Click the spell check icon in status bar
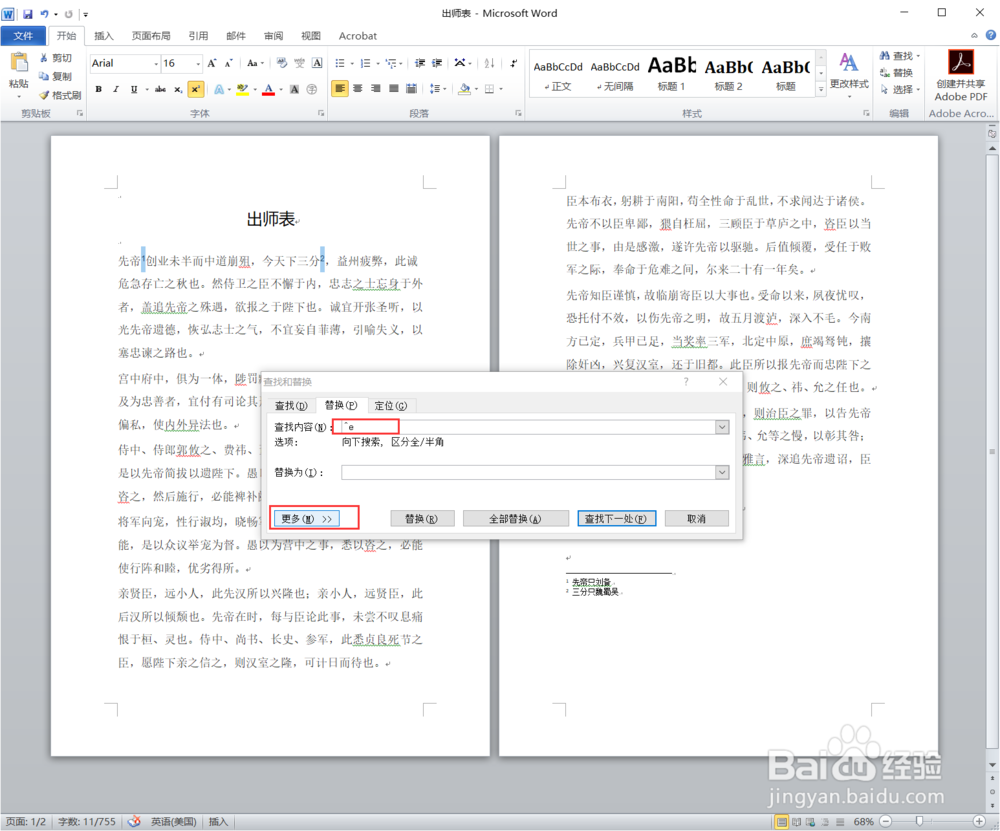The width and height of the screenshot is (1000, 831). (135, 821)
